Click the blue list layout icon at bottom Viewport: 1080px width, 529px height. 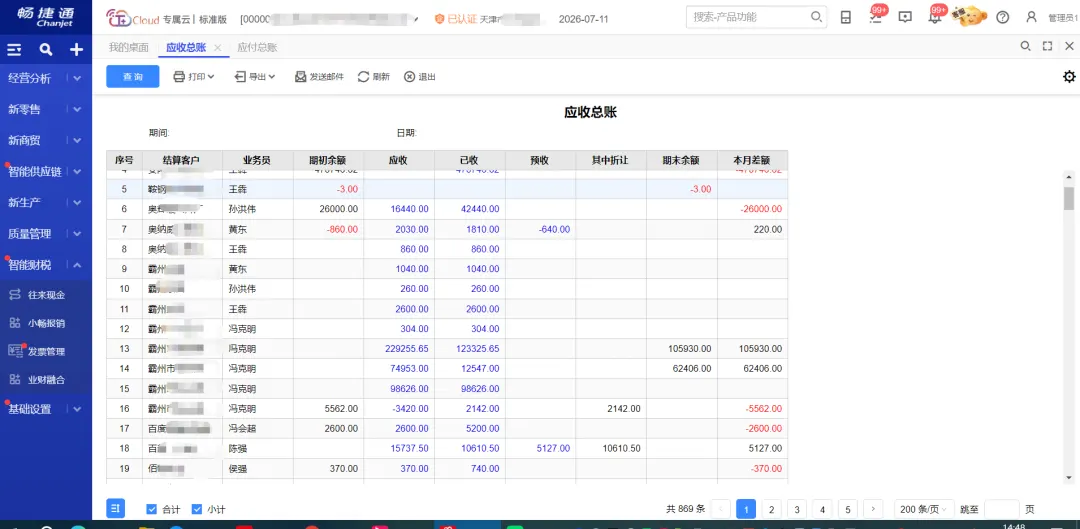tap(116, 509)
